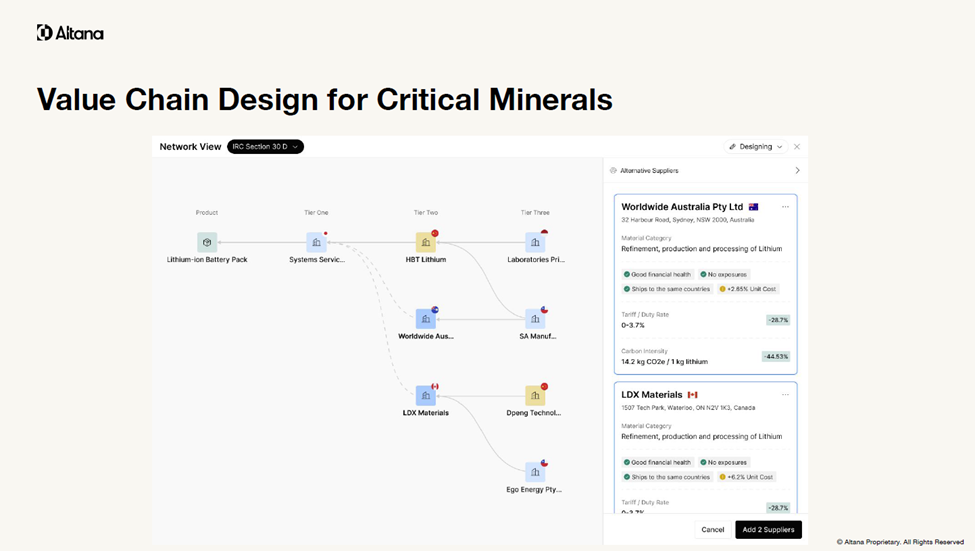Viewport: 975px width, 551px height.
Task: Click the Cancel button
Action: (713, 530)
